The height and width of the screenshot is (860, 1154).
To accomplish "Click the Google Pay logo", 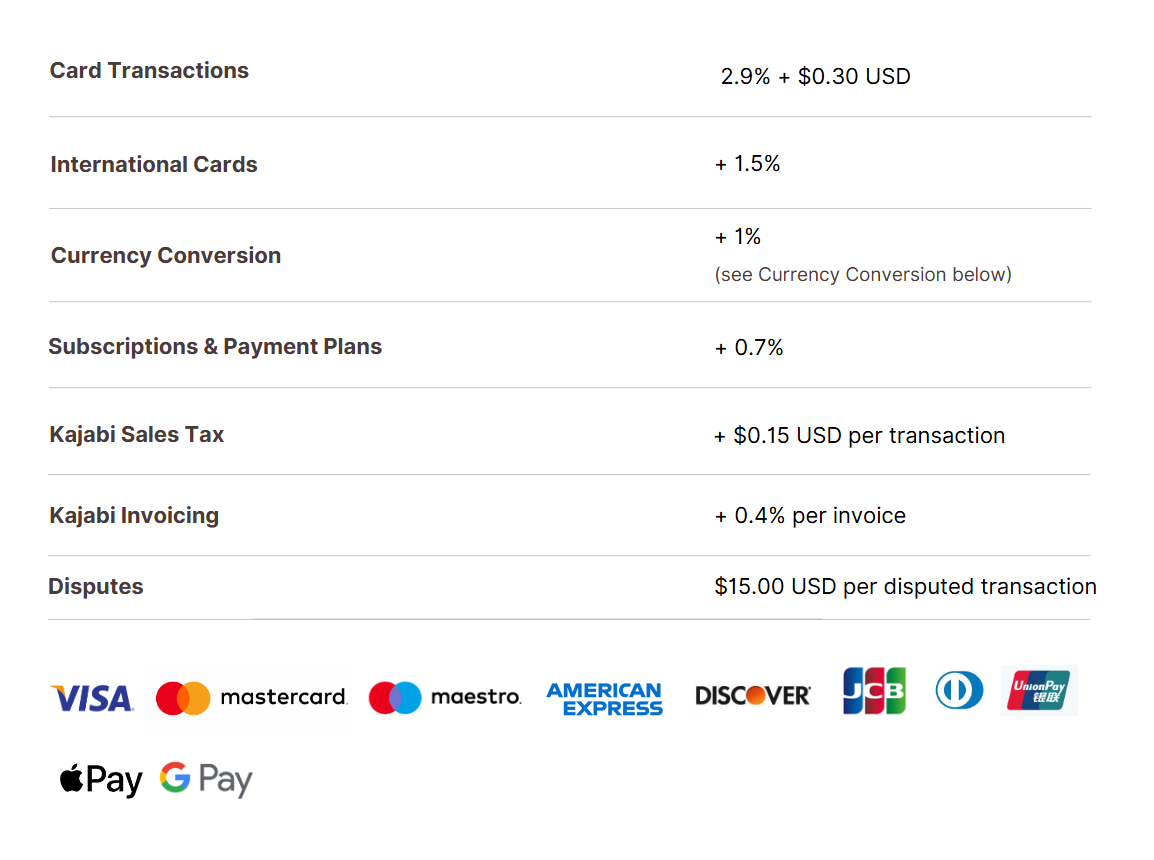I will tap(206, 779).
